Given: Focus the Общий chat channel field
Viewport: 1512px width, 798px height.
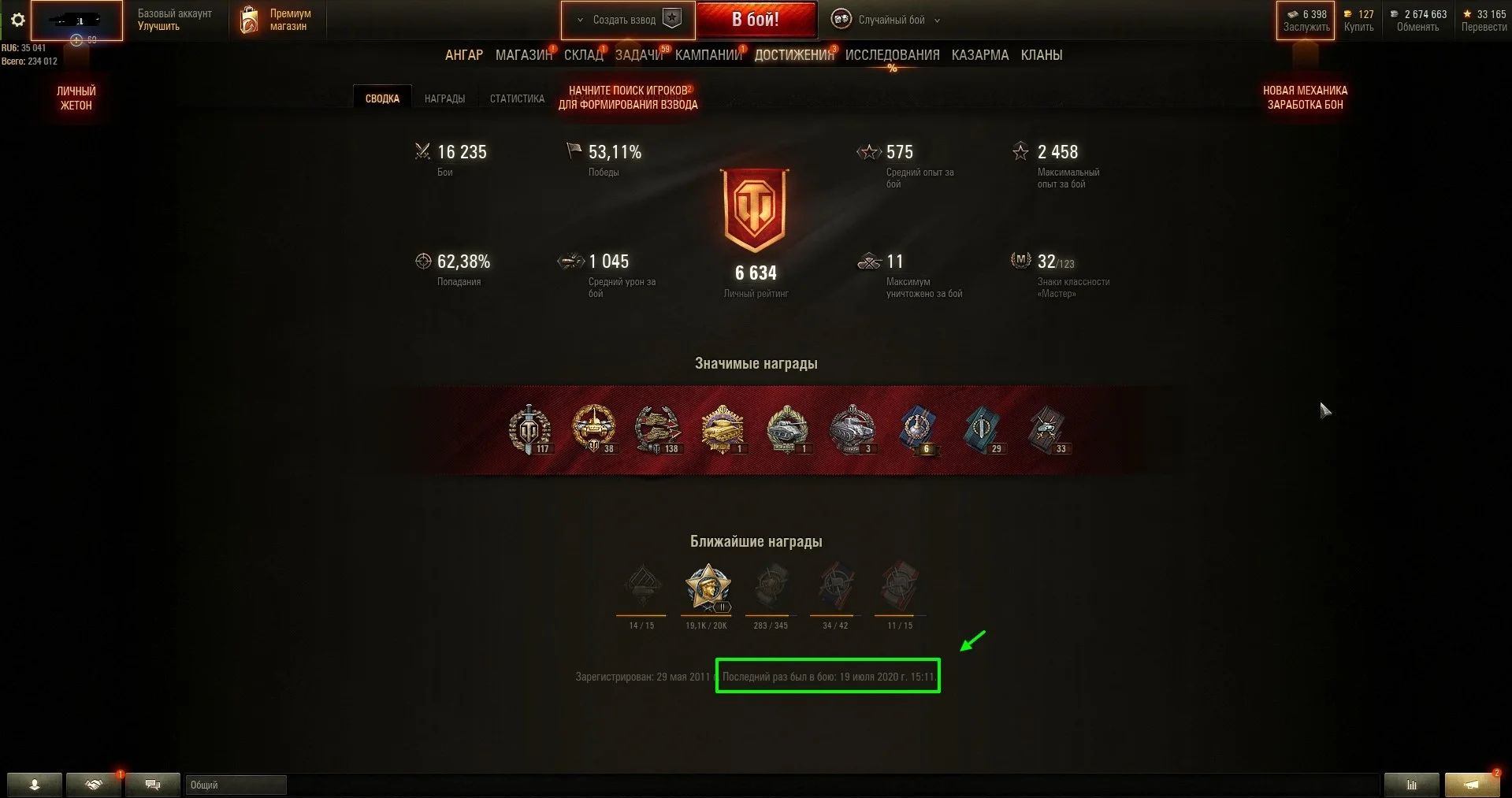Looking at the screenshot, I should 236,785.
